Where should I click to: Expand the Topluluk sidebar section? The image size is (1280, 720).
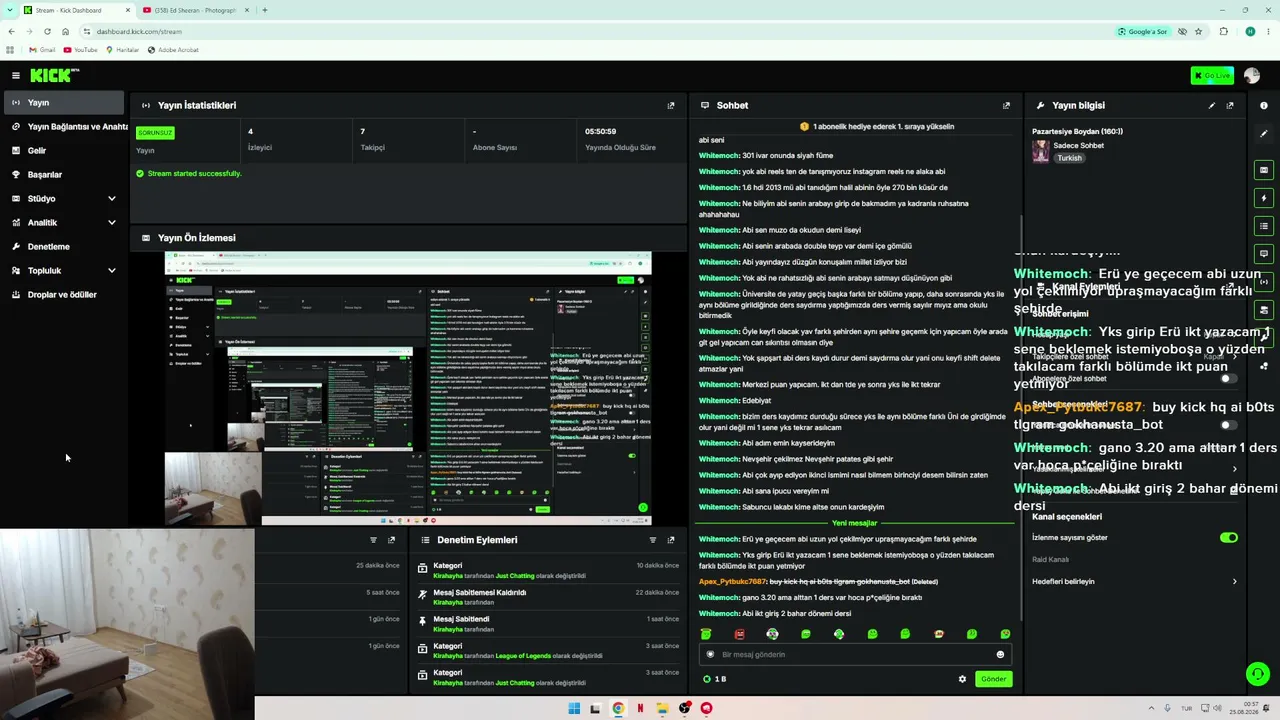[64, 271]
